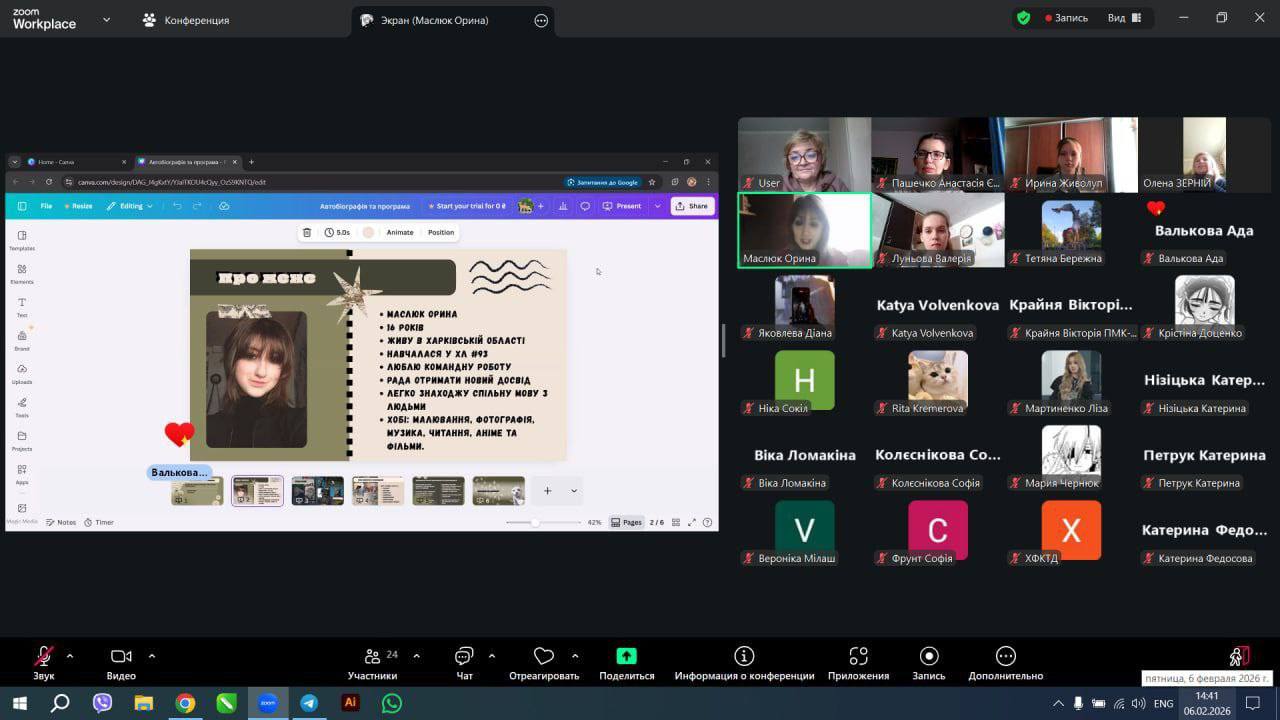Open Telegram from the Windows taskbar
Screen dimensions: 1280x720
click(309, 703)
